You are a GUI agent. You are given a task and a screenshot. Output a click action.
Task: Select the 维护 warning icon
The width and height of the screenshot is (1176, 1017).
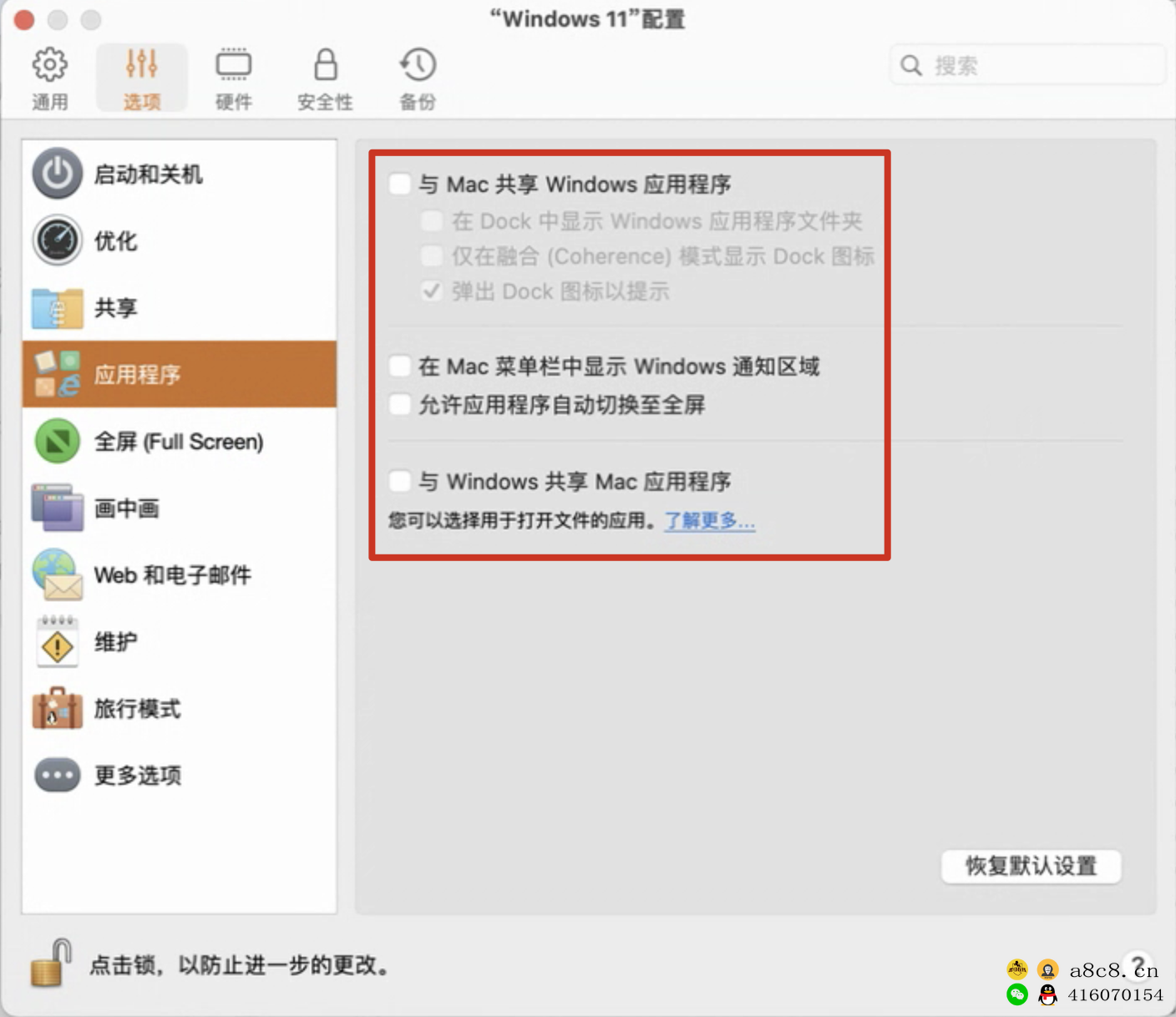point(57,641)
